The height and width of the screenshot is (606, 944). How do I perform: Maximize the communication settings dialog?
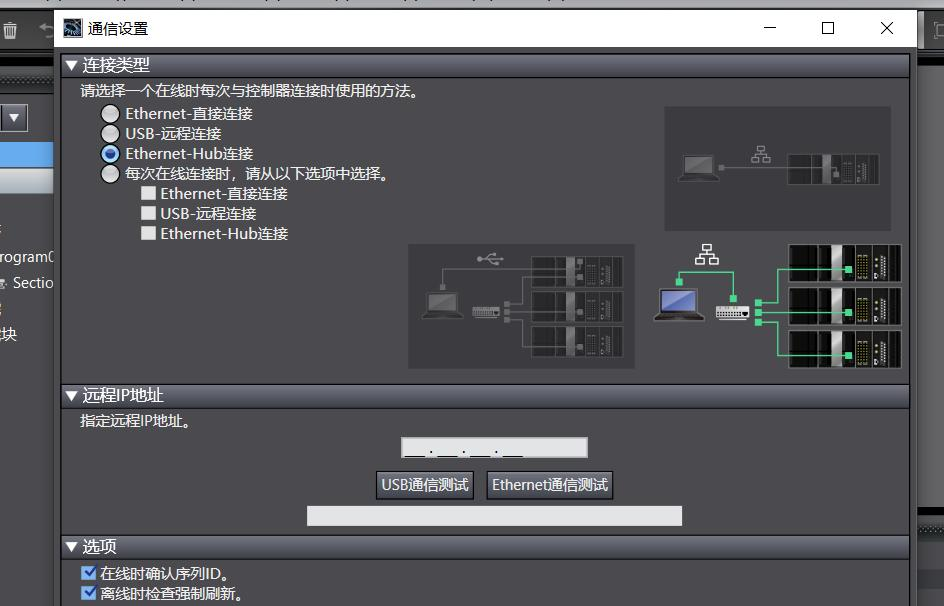click(x=828, y=28)
